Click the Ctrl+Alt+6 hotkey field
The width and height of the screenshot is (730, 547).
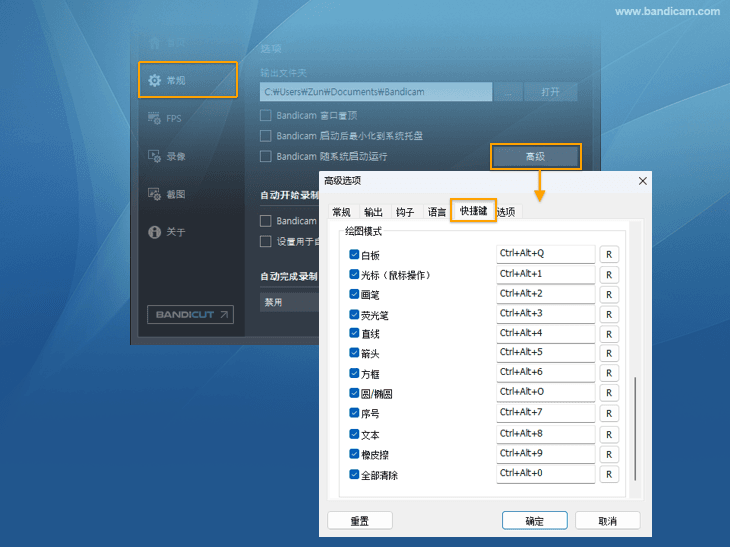click(x=546, y=372)
